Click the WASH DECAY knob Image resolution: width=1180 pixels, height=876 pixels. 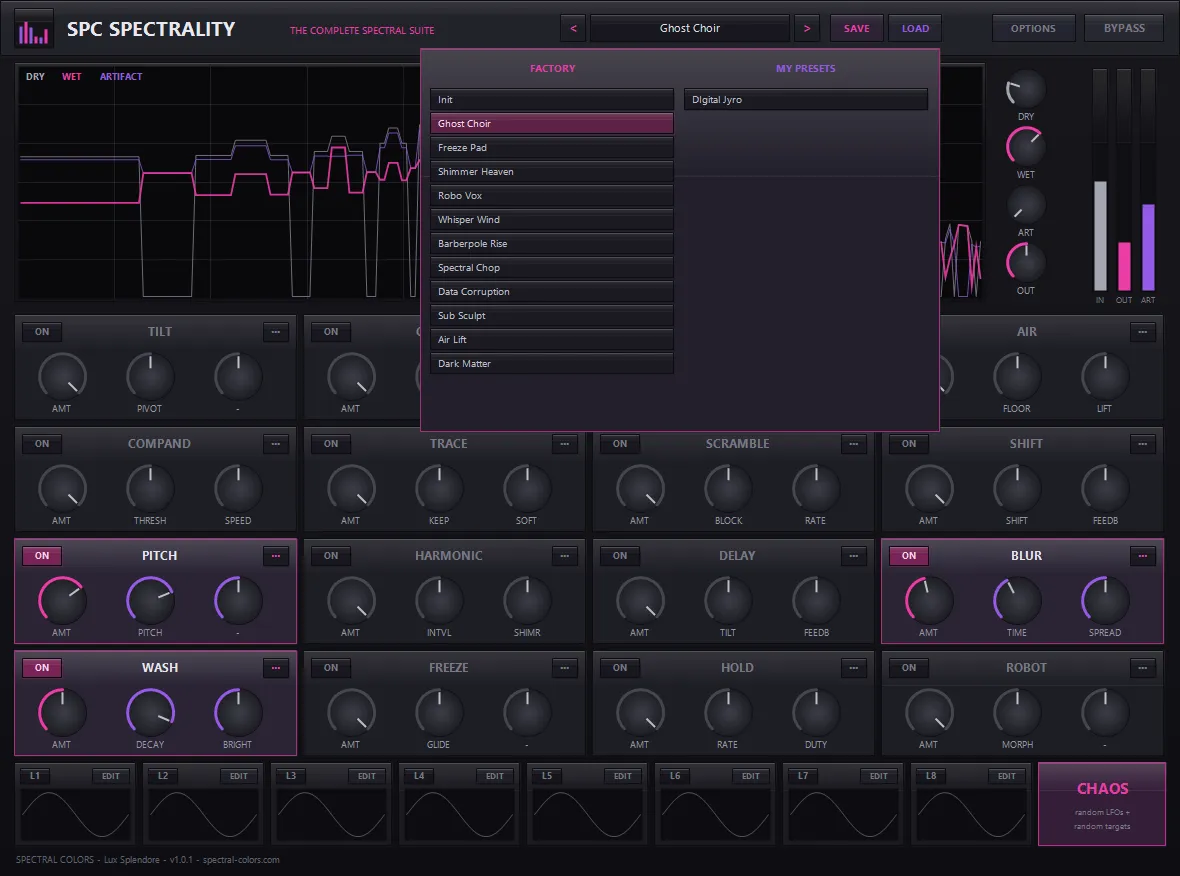tap(151, 713)
